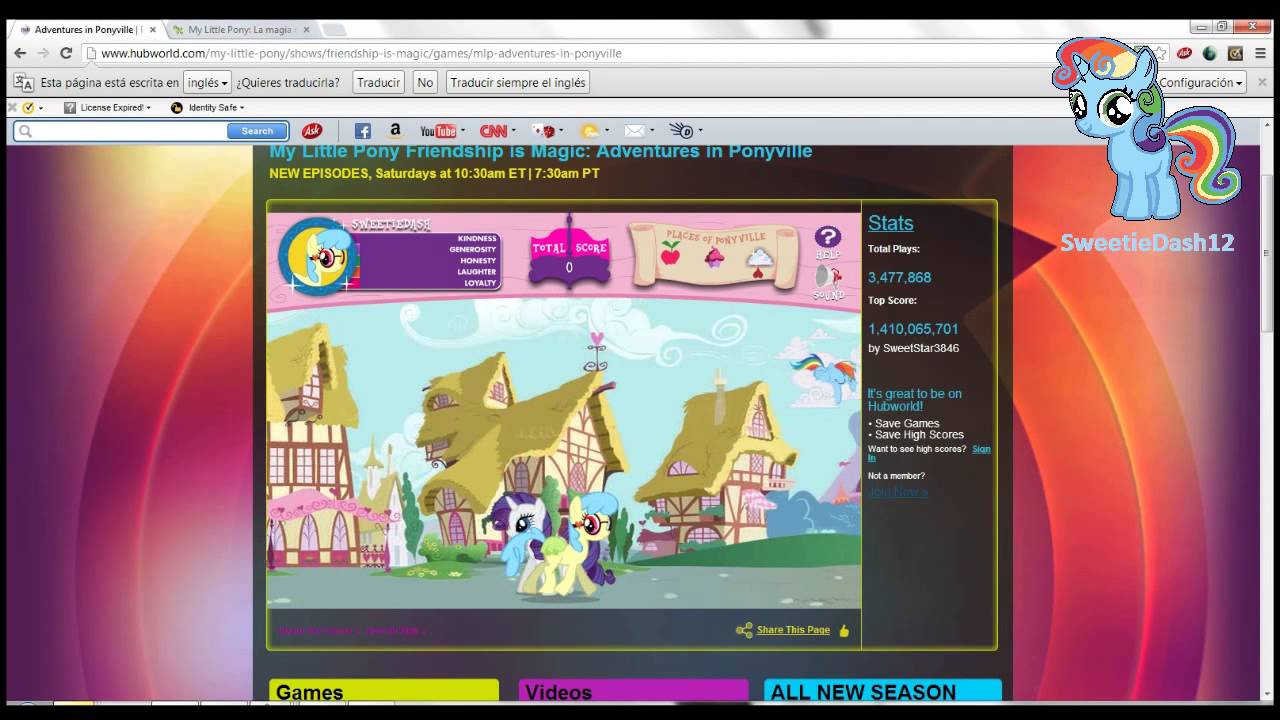The height and width of the screenshot is (720, 1280).
Task: Click the thumbs-up icon beside Share
Action: [844, 630]
